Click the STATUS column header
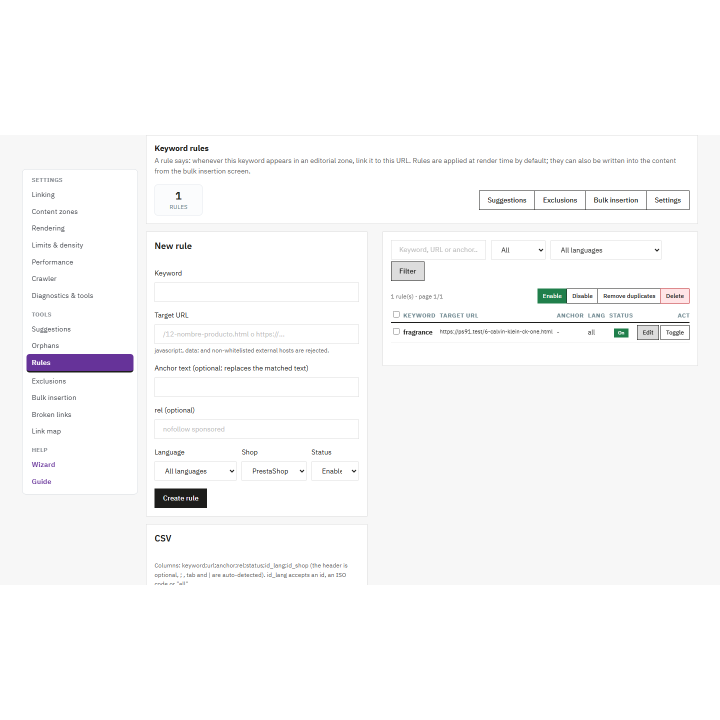The image size is (720, 720). tap(621, 315)
